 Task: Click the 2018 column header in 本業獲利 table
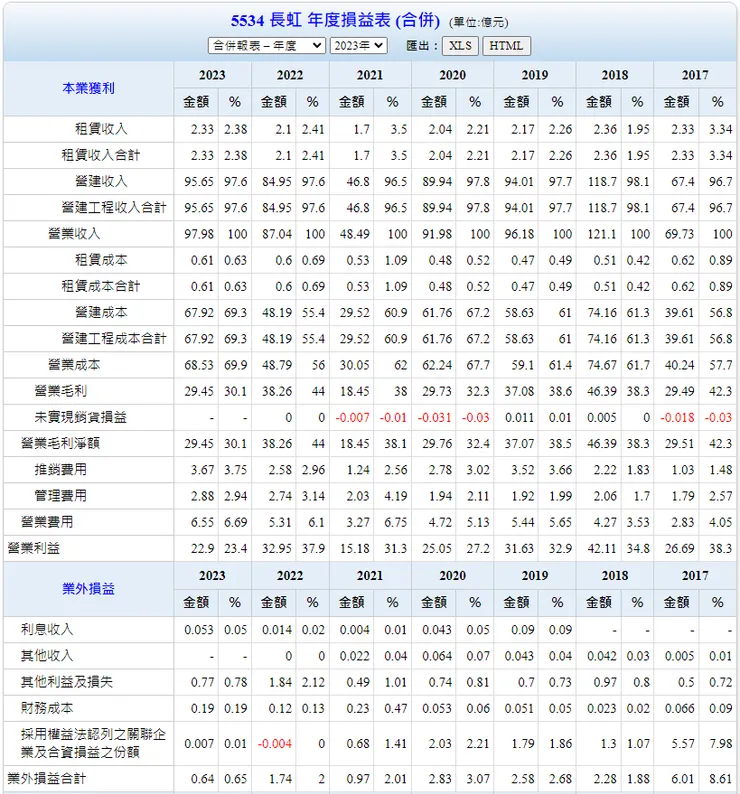click(x=615, y=75)
